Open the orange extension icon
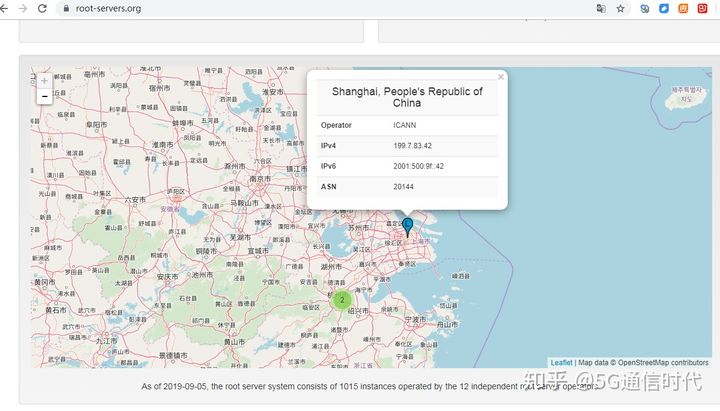Screen dimensions: 720x411 (x=683, y=8)
